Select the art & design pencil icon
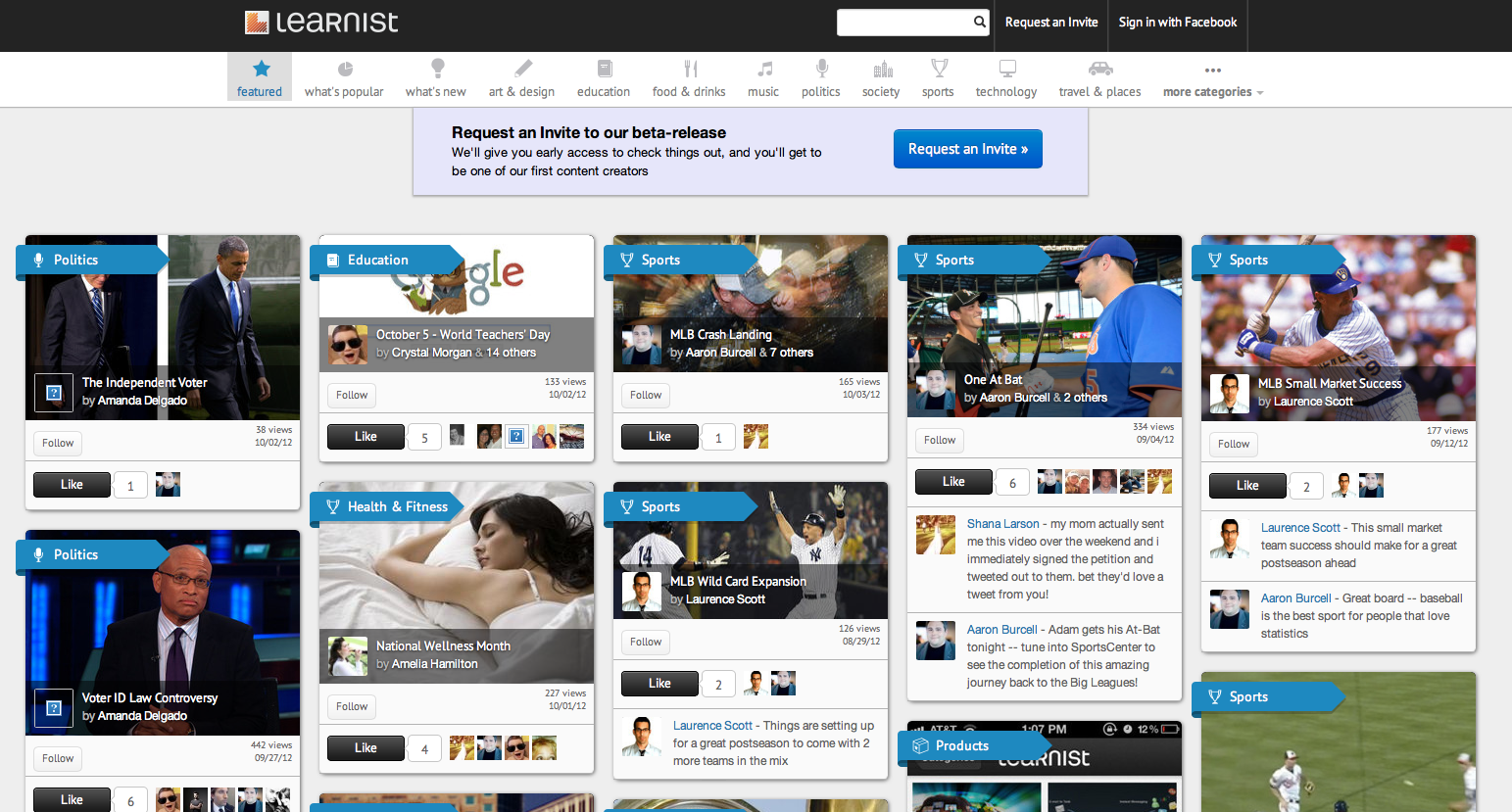Image resolution: width=1512 pixels, height=812 pixels. [x=523, y=69]
